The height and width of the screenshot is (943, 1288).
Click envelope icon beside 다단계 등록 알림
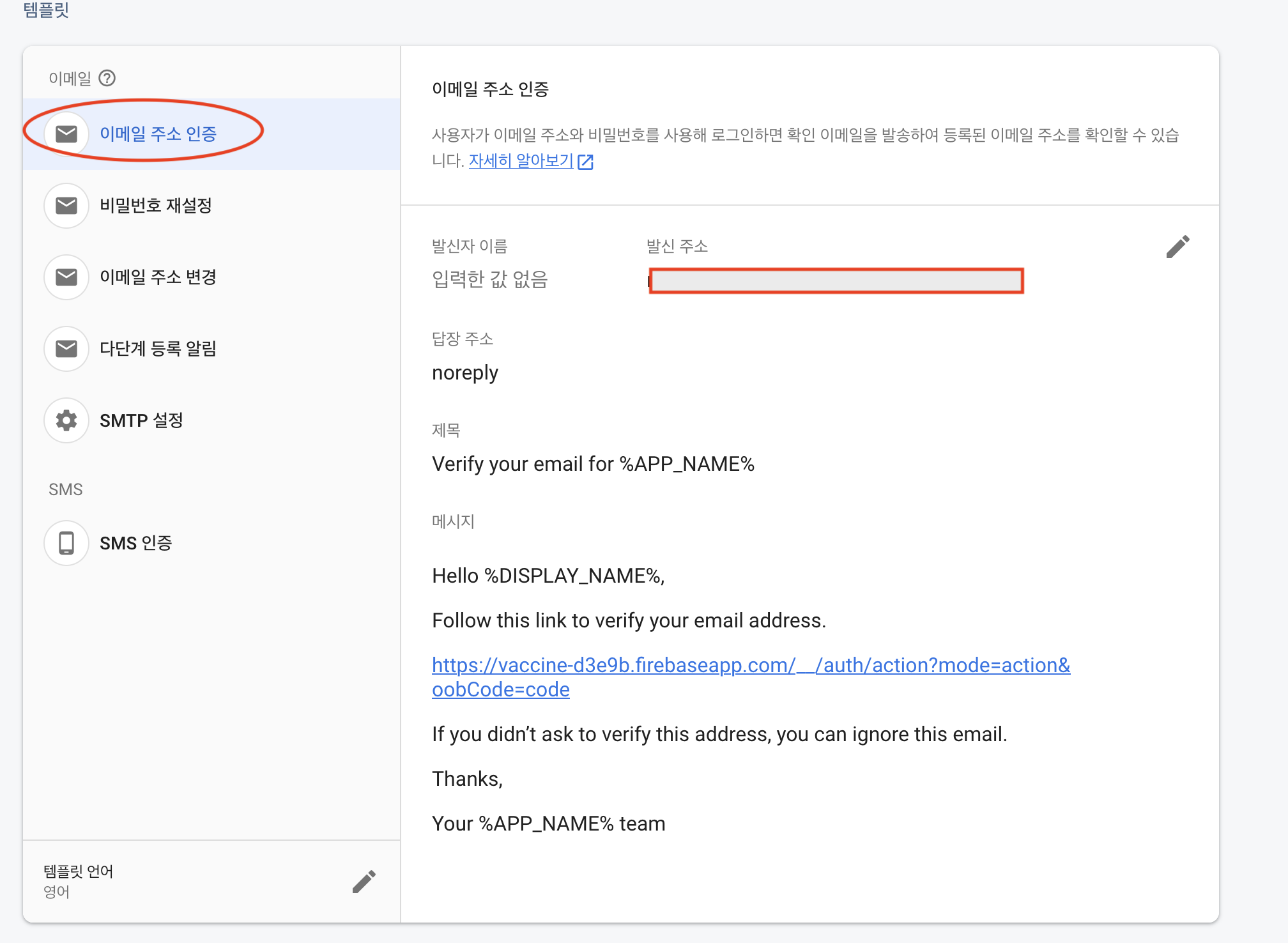[66, 349]
